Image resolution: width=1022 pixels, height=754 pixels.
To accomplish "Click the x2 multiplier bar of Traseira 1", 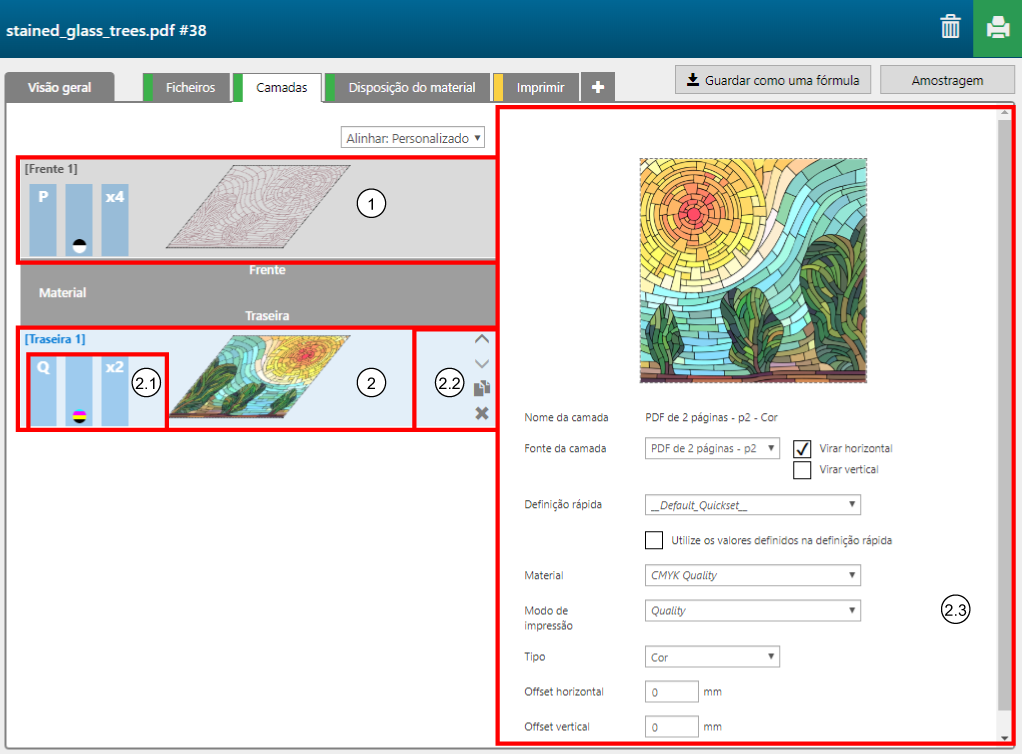I will [x=115, y=390].
